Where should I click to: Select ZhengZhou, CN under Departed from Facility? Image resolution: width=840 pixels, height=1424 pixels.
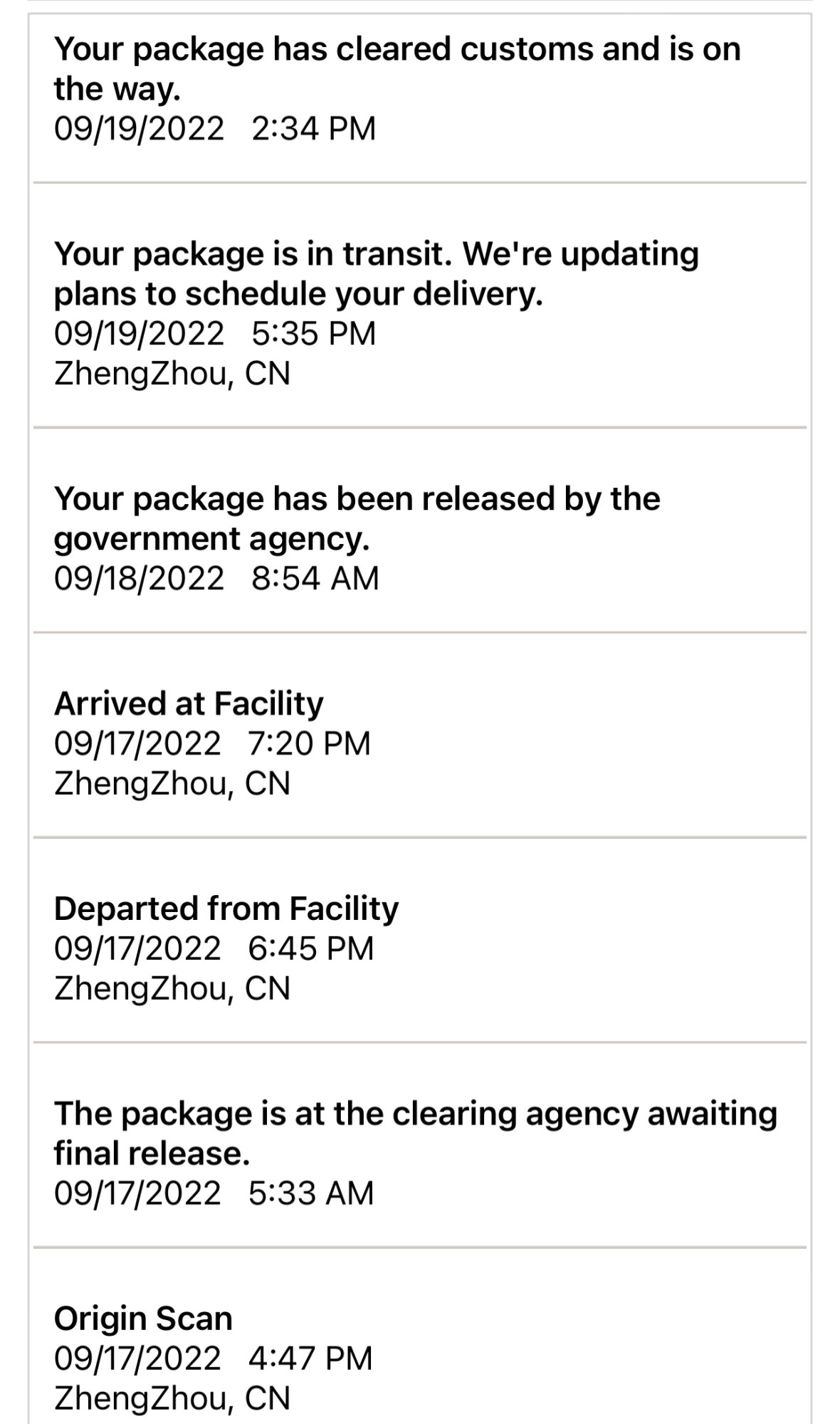[x=172, y=988]
